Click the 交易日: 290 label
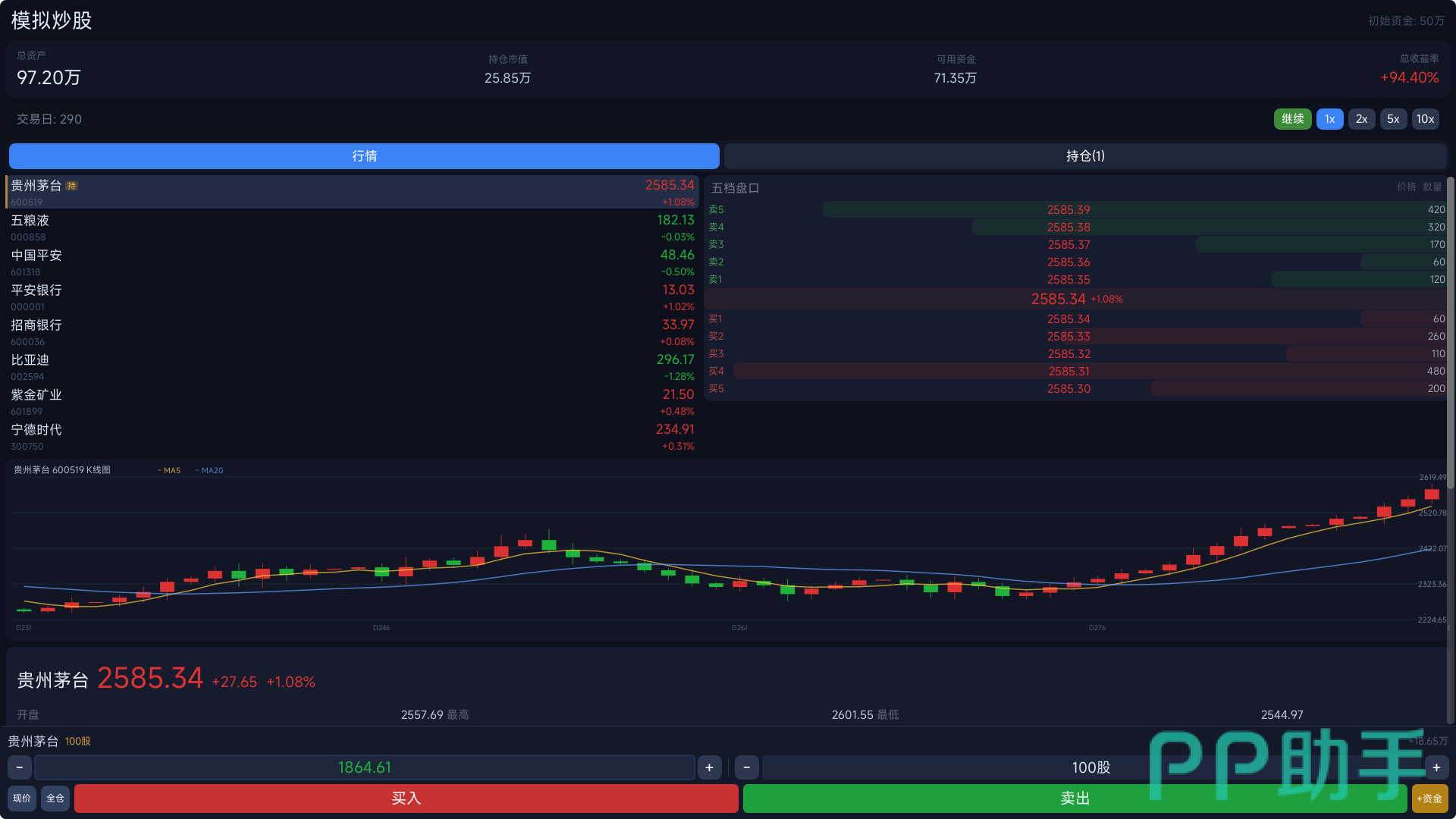 pos(49,119)
